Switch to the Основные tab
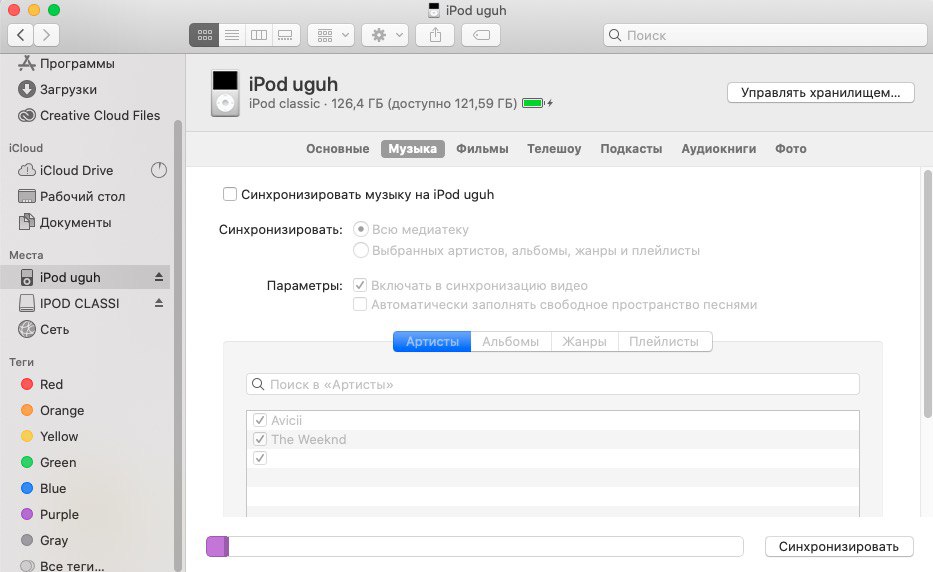The height and width of the screenshot is (572, 933). (337, 149)
